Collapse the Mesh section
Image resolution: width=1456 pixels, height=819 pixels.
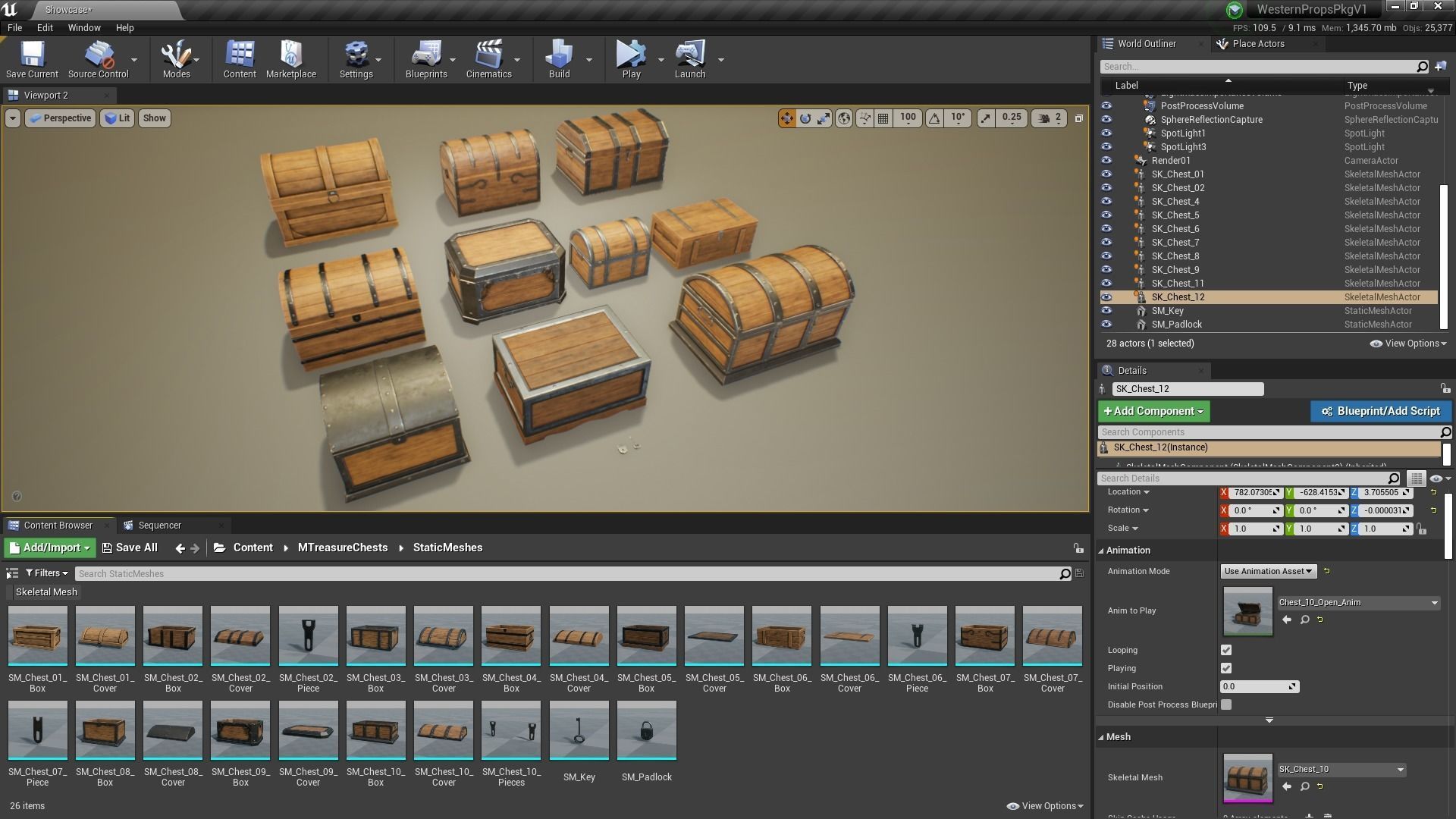(1101, 737)
